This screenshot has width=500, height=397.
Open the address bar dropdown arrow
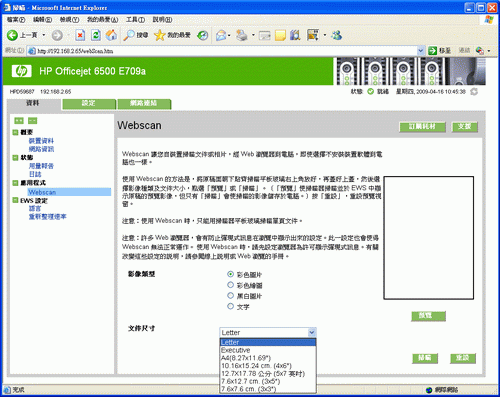click(x=421, y=51)
